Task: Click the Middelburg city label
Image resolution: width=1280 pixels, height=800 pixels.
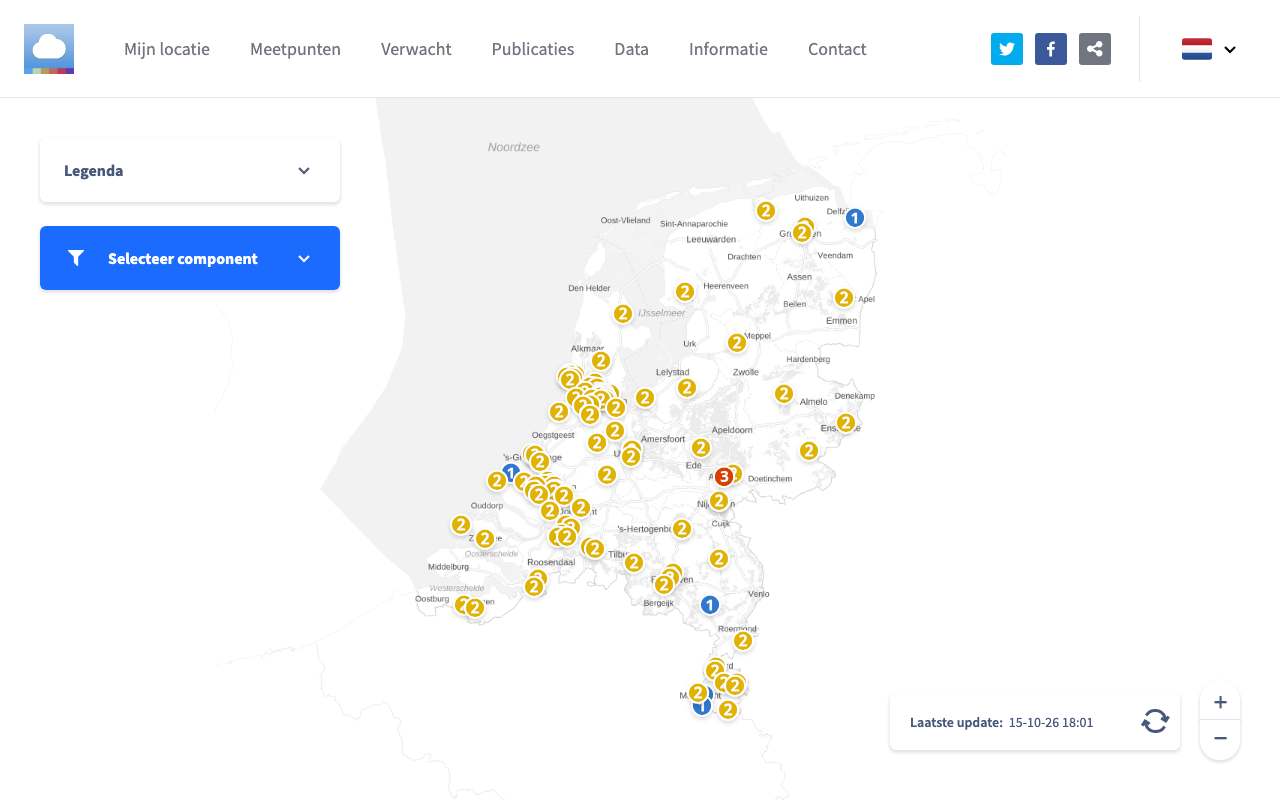Action: tap(448, 566)
